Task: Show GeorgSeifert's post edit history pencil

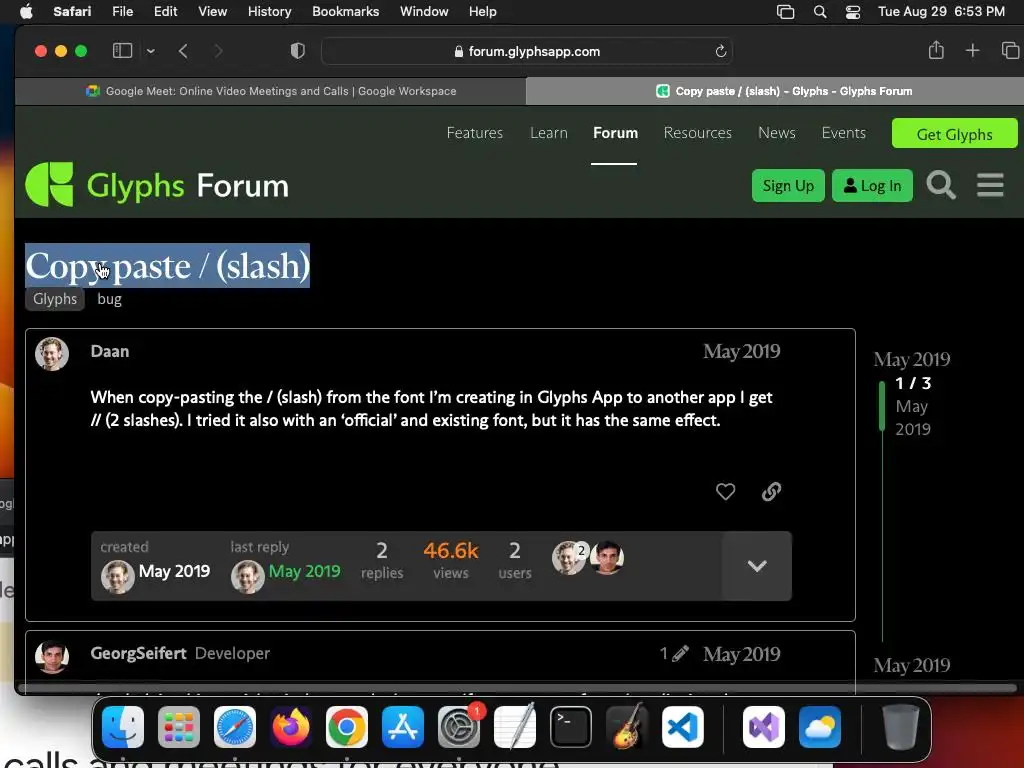Action: click(x=674, y=653)
